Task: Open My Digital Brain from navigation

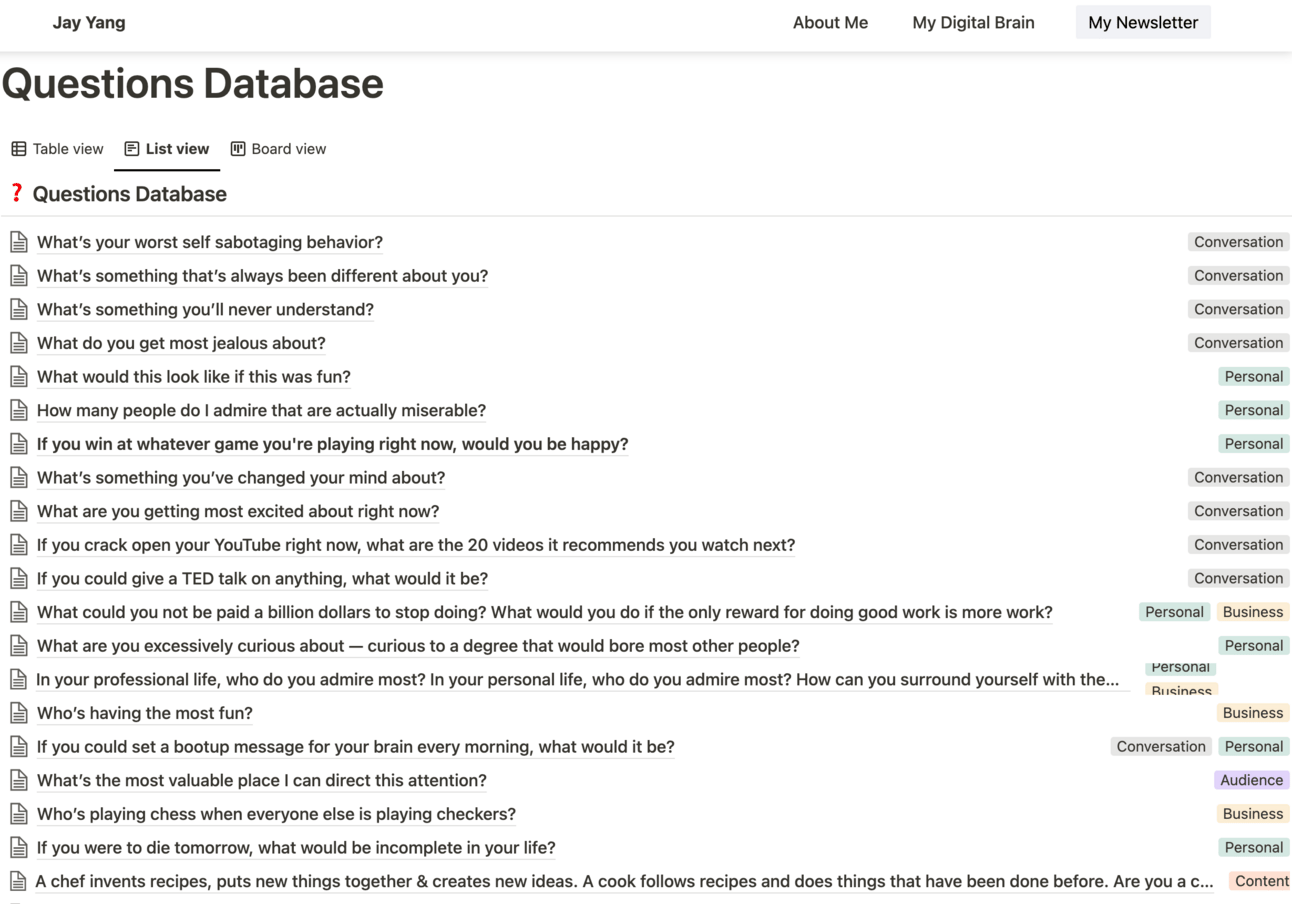Action: (973, 22)
